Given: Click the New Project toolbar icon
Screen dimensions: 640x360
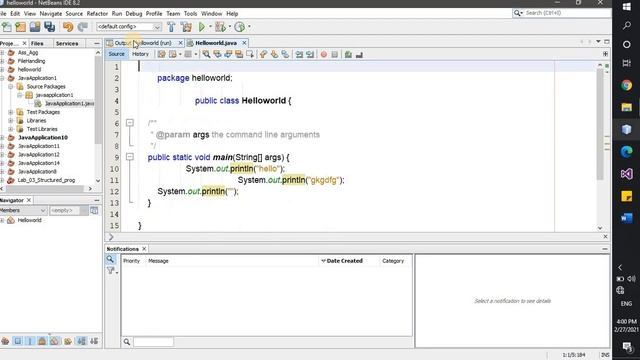Looking at the screenshot, I should [x=20, y=27].
